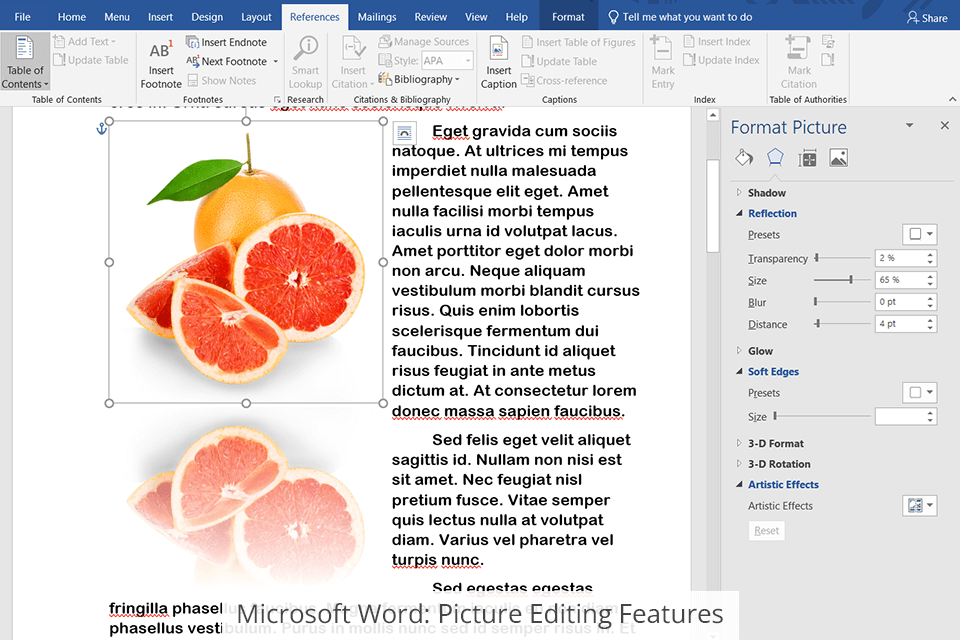
Task: Open the Reflection Presets dropdown
Action: 921,234
